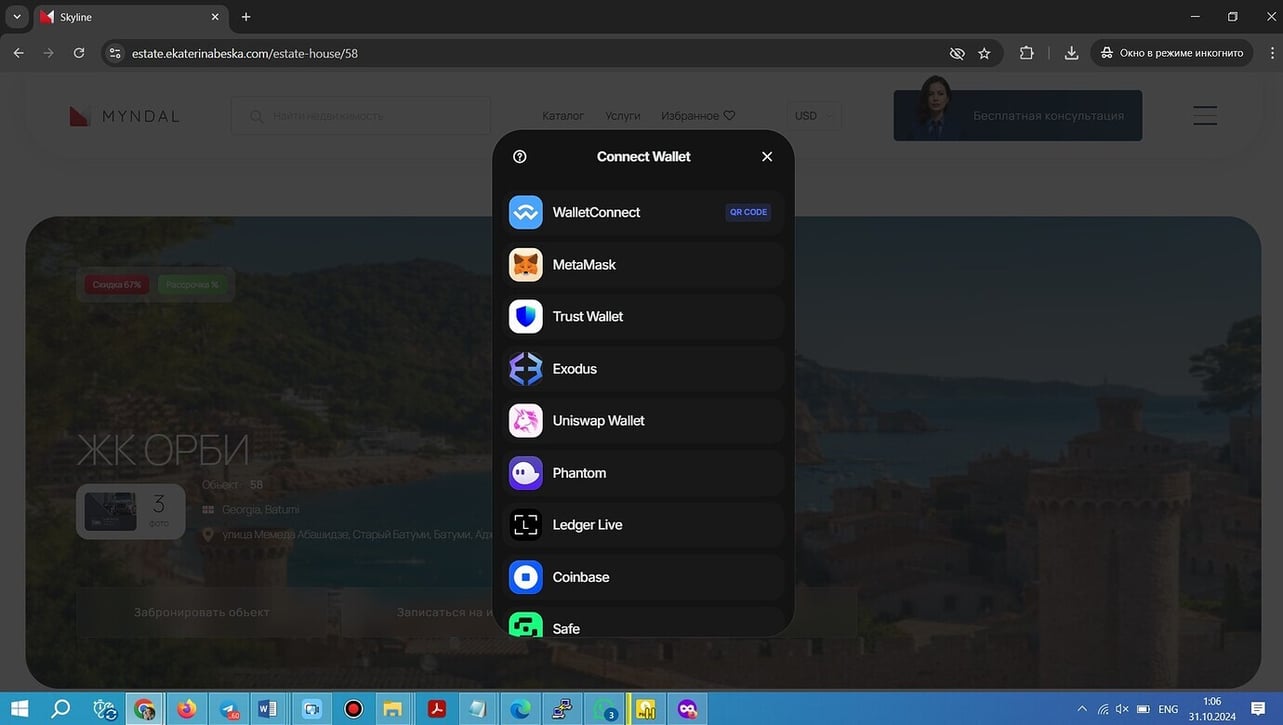Expand the USD currency dropdown

click(814, 116)
